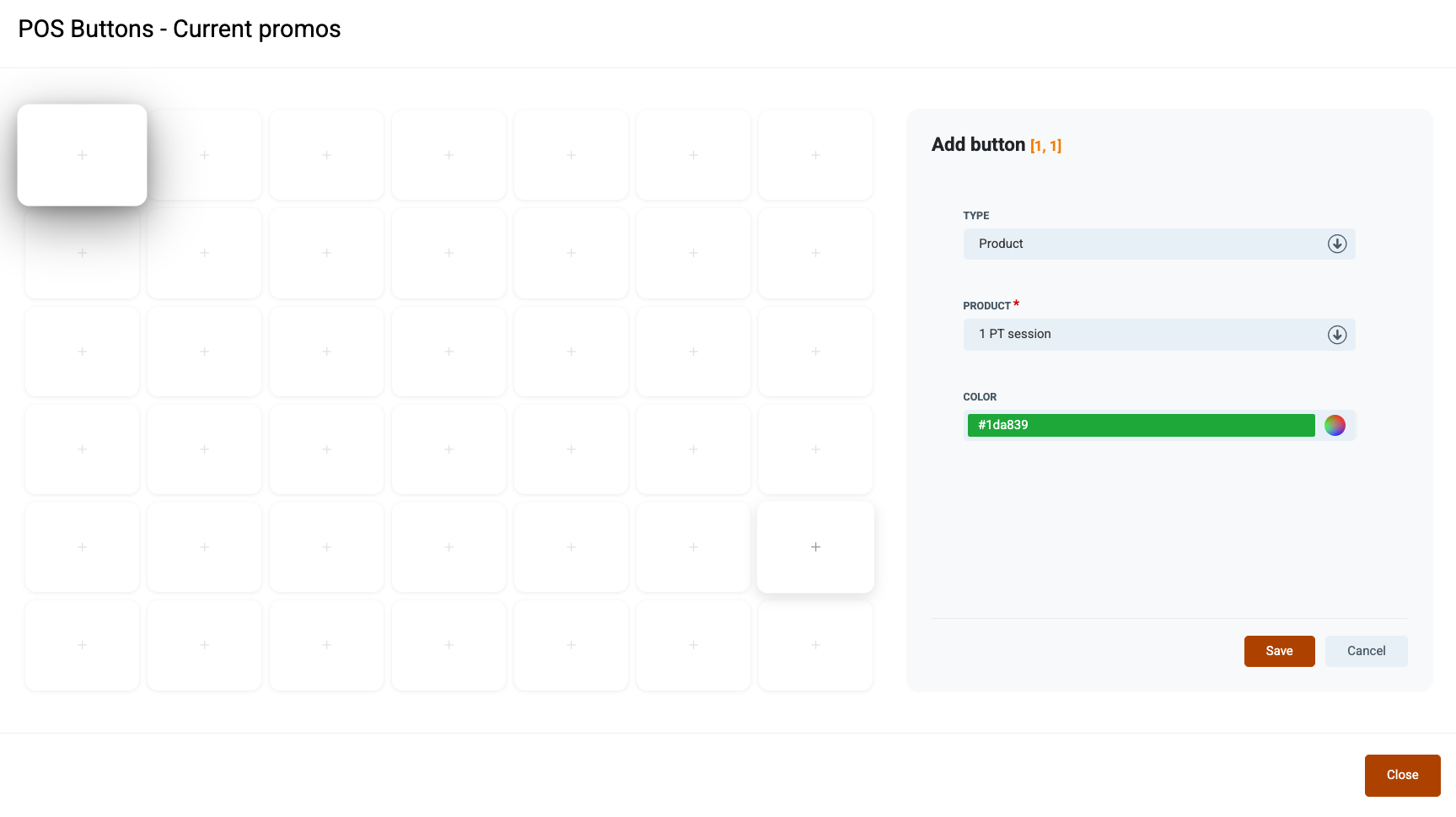
Task: Click the 'Add button' heading text
Action: click(978, 145)
